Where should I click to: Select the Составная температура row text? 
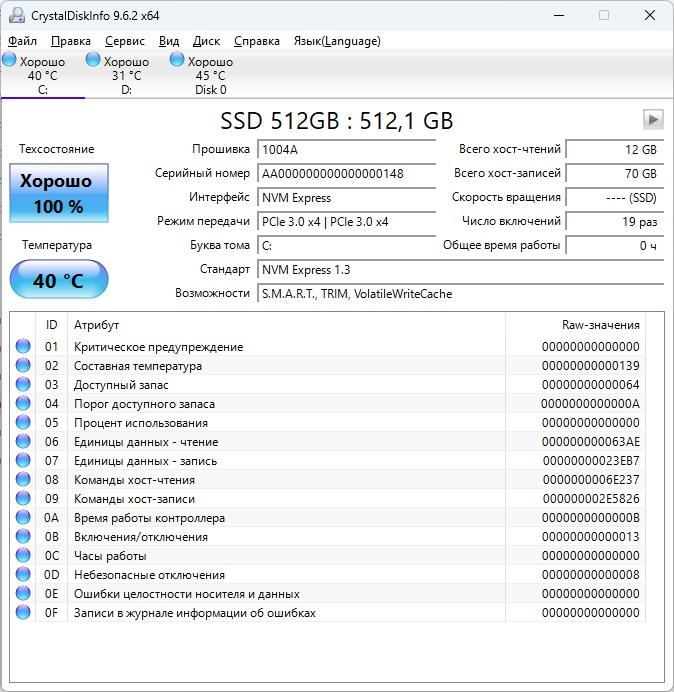pos(138,366)
